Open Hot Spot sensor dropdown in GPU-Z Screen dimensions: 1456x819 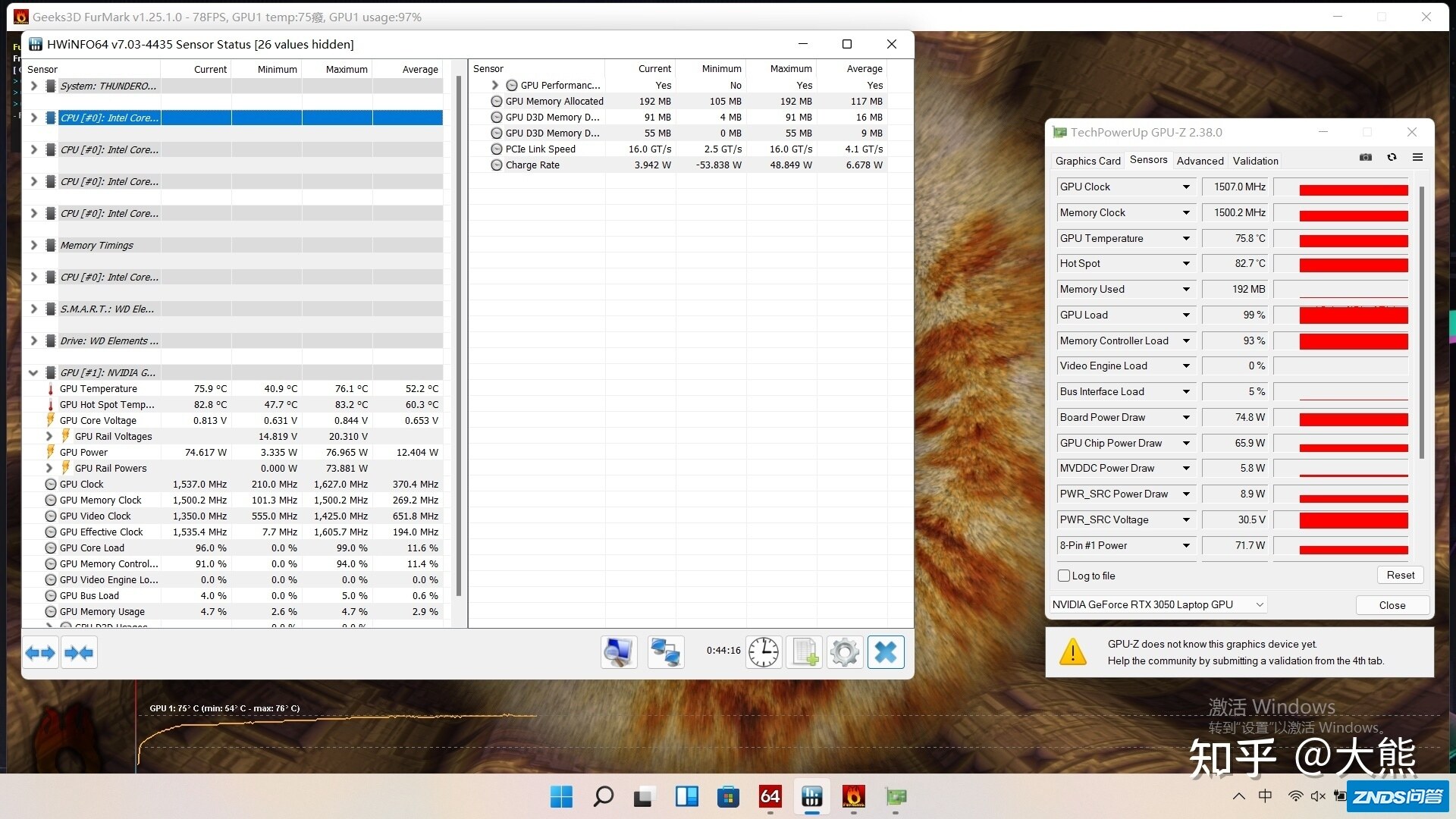tap(1186, 263)
